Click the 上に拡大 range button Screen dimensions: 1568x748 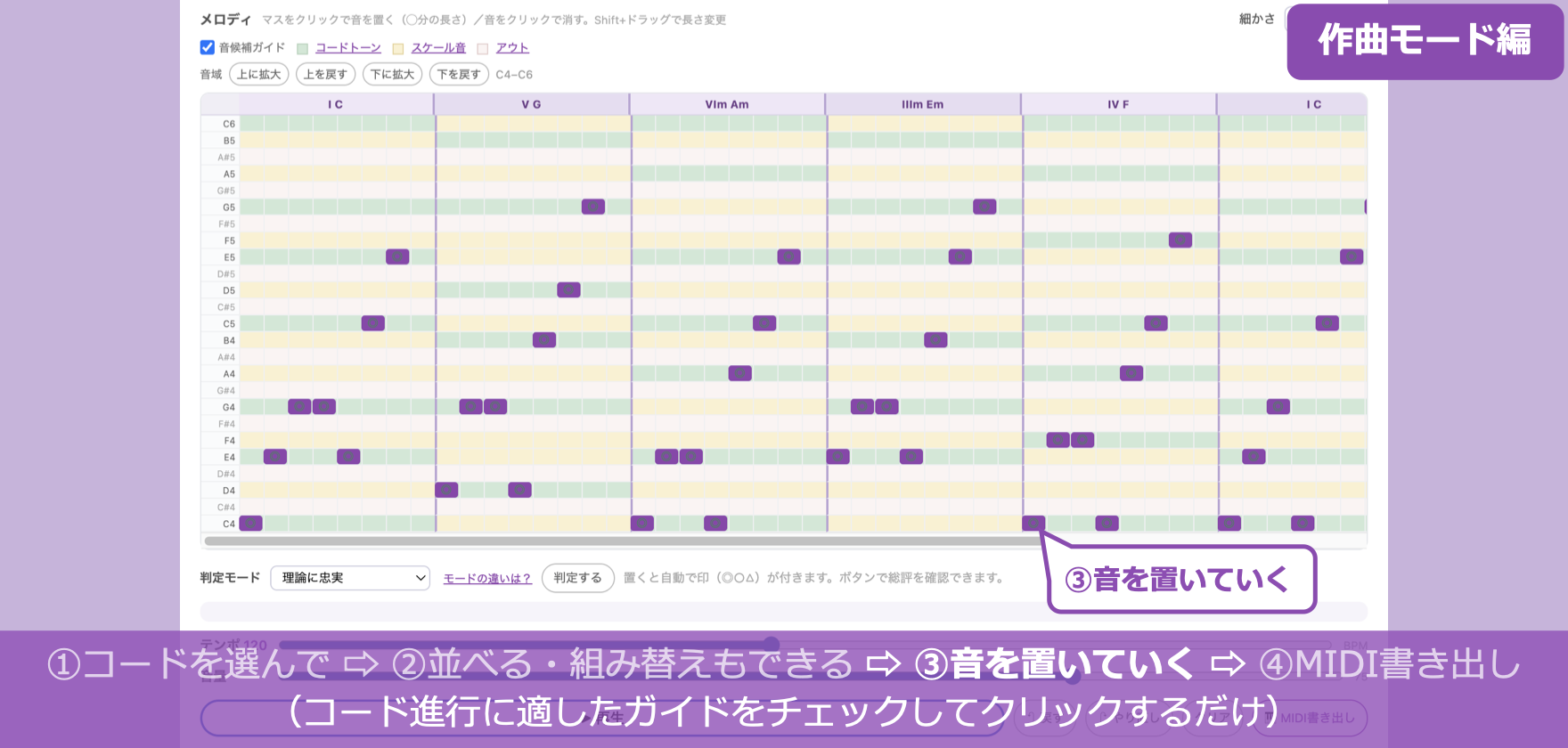click(x=259, y=74)
